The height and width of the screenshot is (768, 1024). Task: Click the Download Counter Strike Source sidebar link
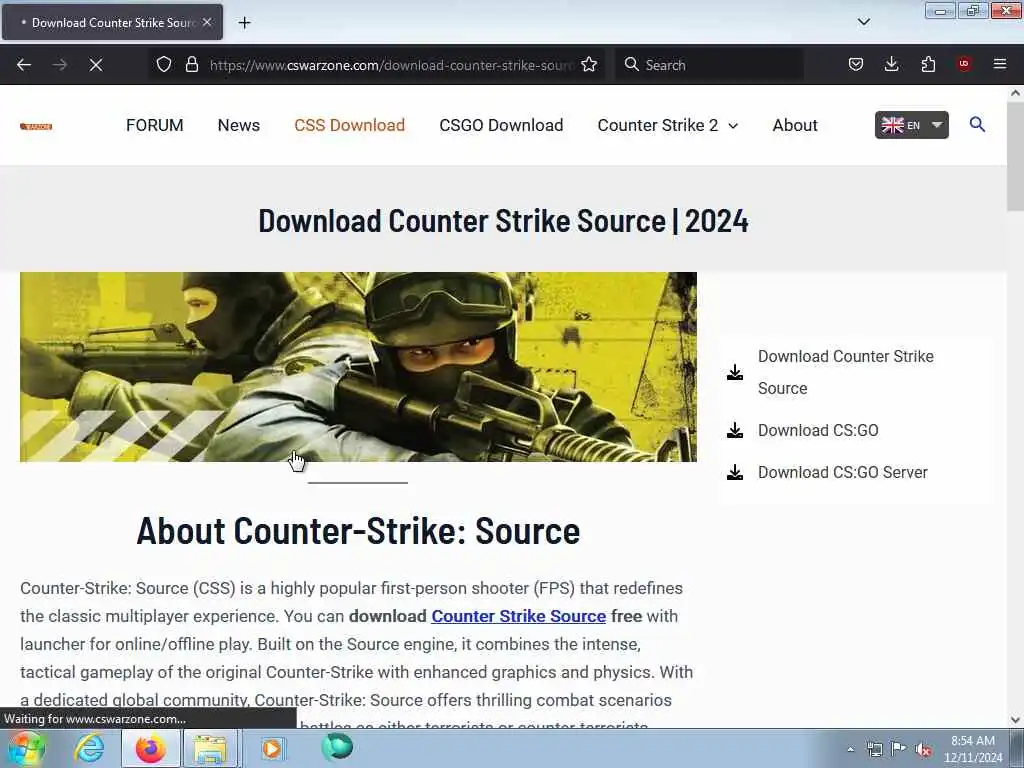click(x=846, y=372)
